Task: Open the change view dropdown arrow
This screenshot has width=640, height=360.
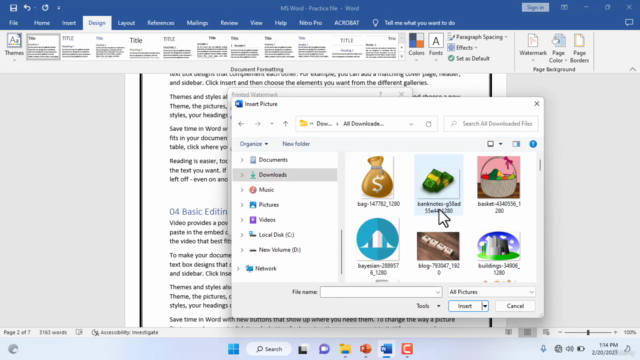Action: (x=500, y=144)
